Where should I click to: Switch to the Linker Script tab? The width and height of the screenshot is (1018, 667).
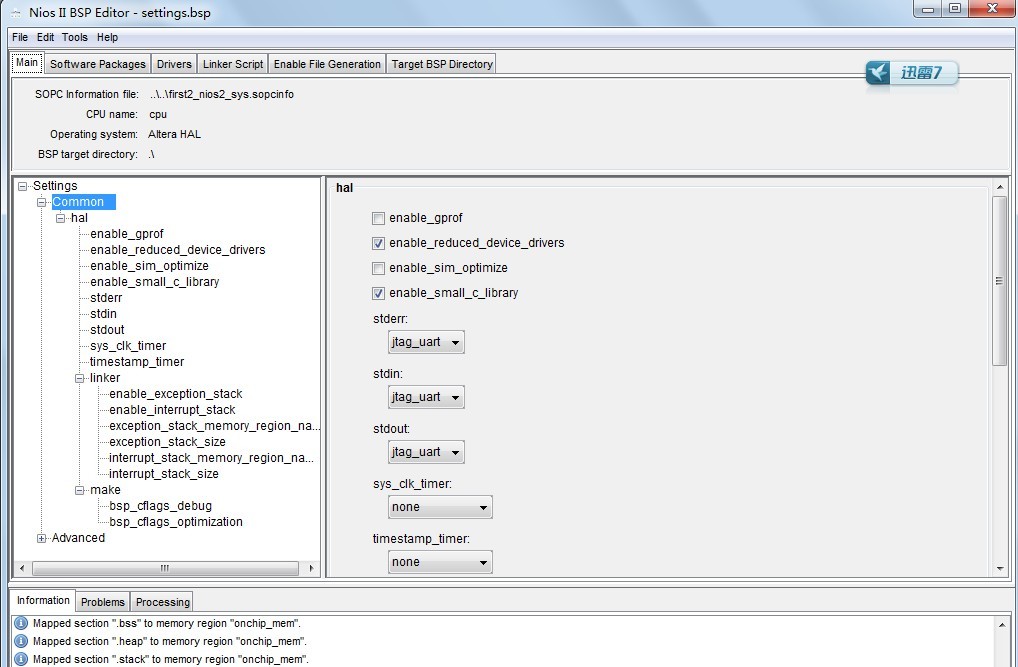[232, 63]
